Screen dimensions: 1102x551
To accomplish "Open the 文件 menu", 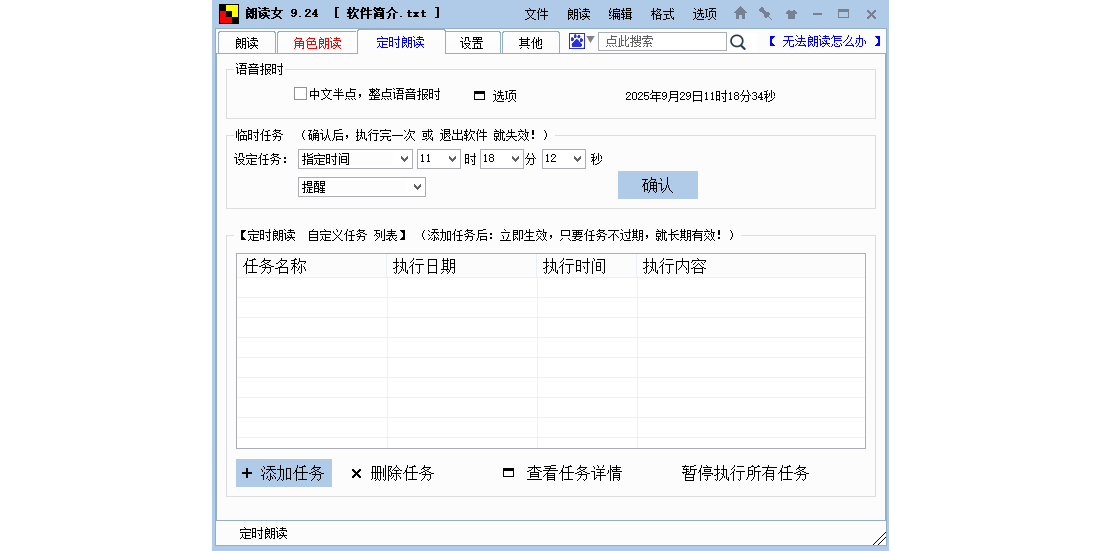I will click(x=537, y=14).
